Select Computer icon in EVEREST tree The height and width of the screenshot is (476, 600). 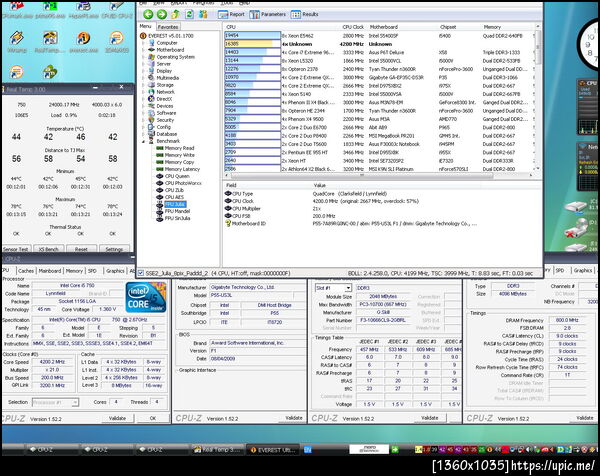152,43
